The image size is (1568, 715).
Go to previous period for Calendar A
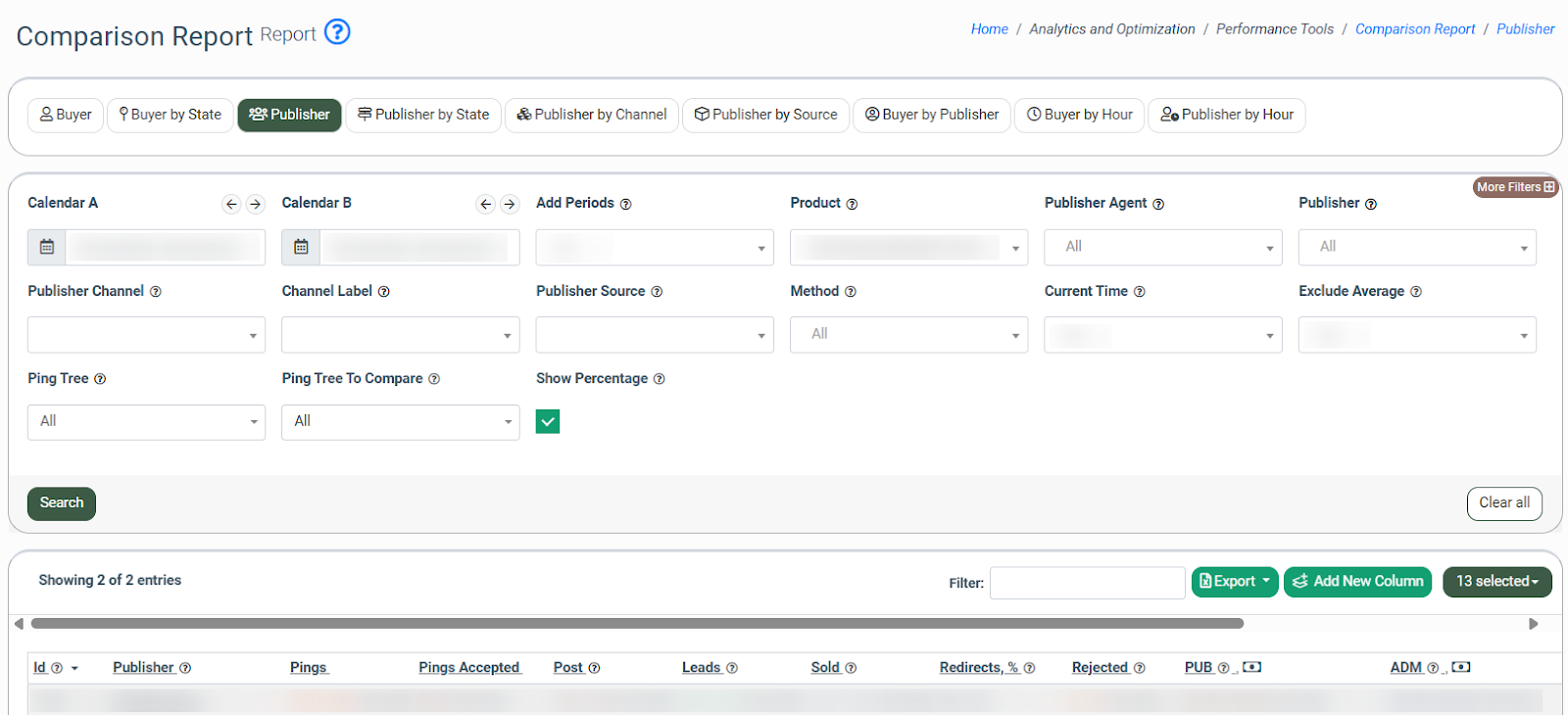tap(231, 204)
